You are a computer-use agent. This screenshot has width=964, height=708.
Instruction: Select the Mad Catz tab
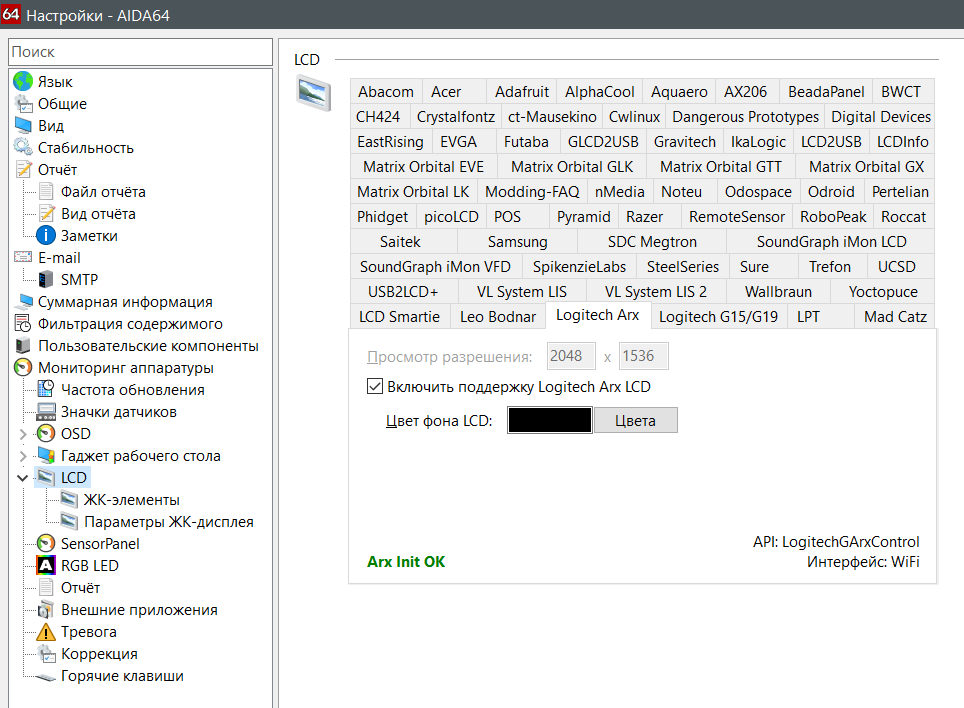click(895, 317)
